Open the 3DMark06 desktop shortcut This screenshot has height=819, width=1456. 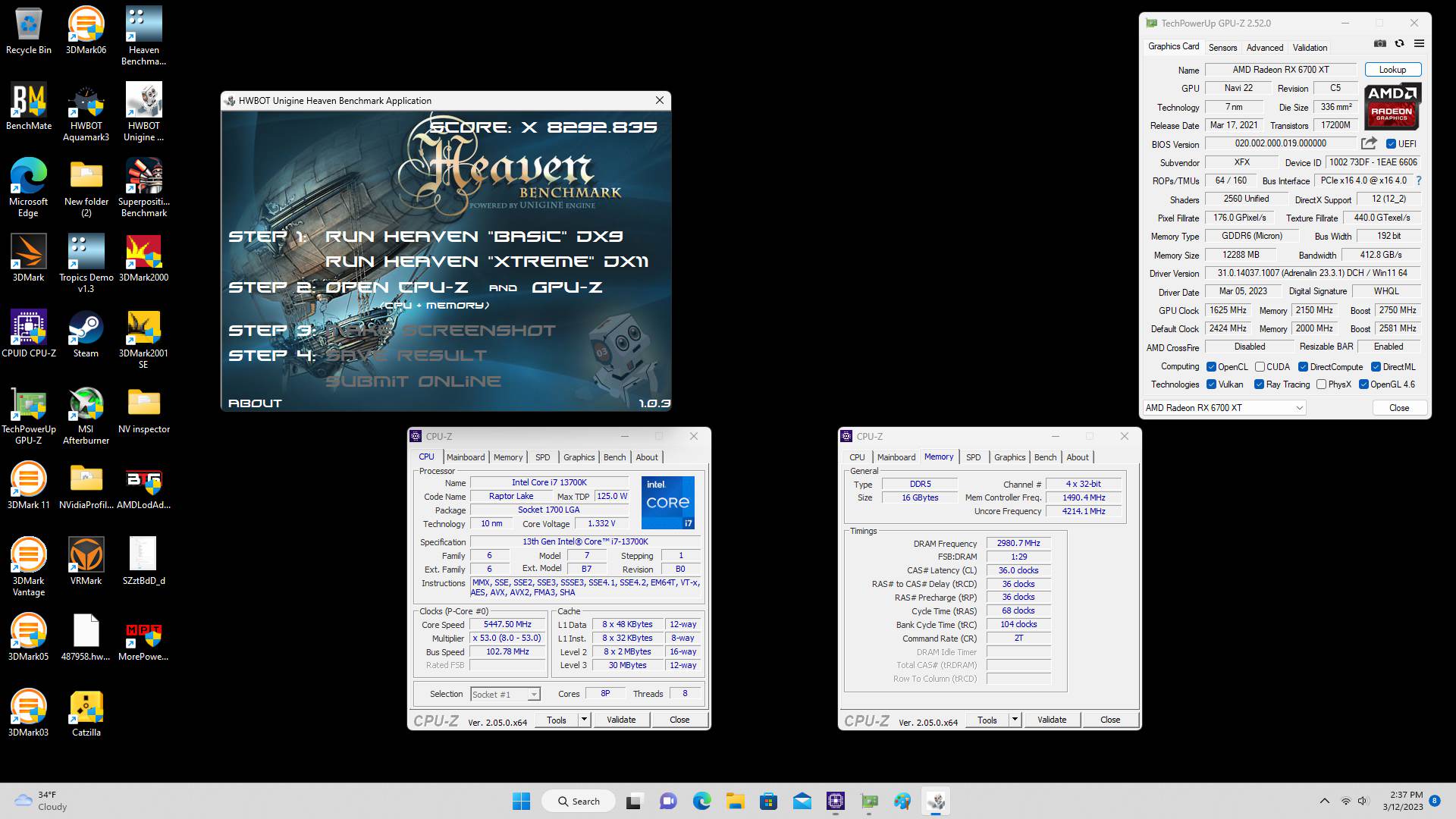pos(86,31)
